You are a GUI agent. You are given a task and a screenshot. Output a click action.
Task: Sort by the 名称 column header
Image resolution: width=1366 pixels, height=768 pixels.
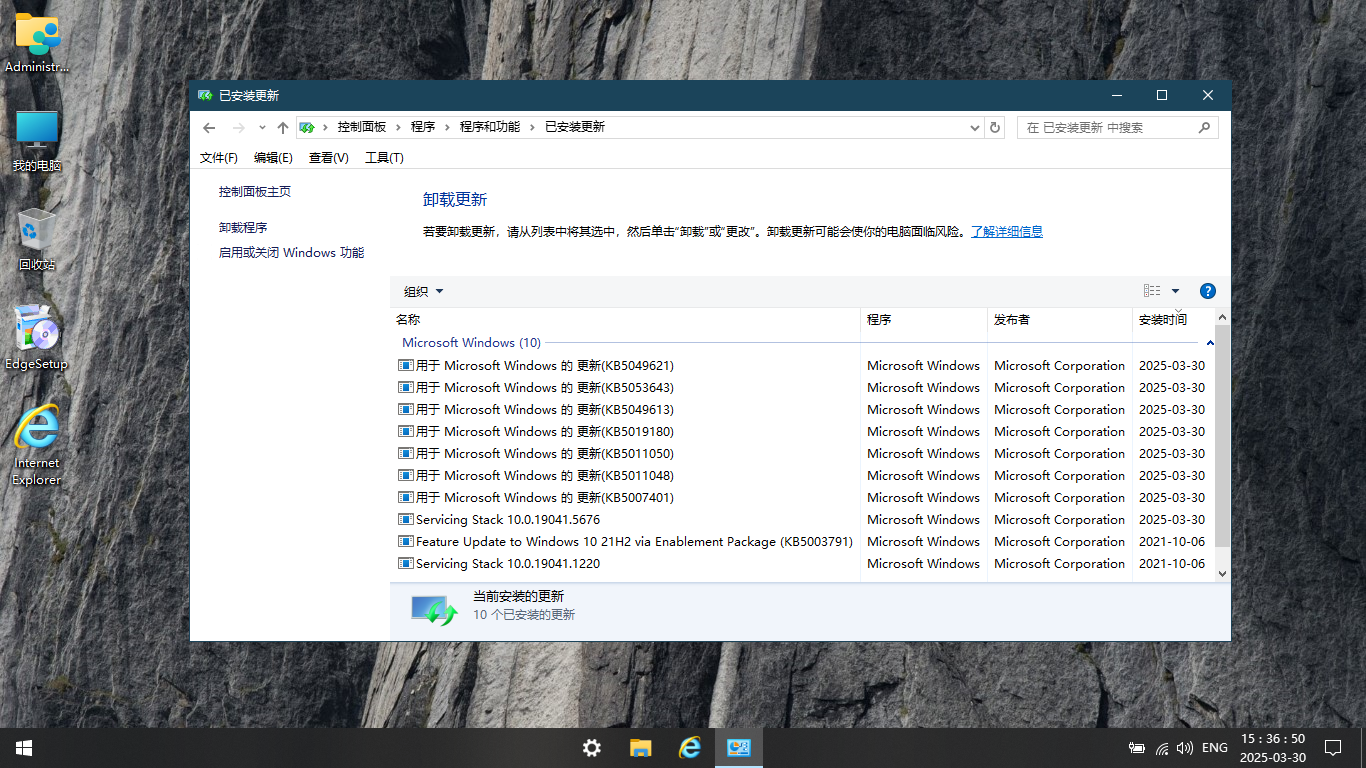[626, 320]
